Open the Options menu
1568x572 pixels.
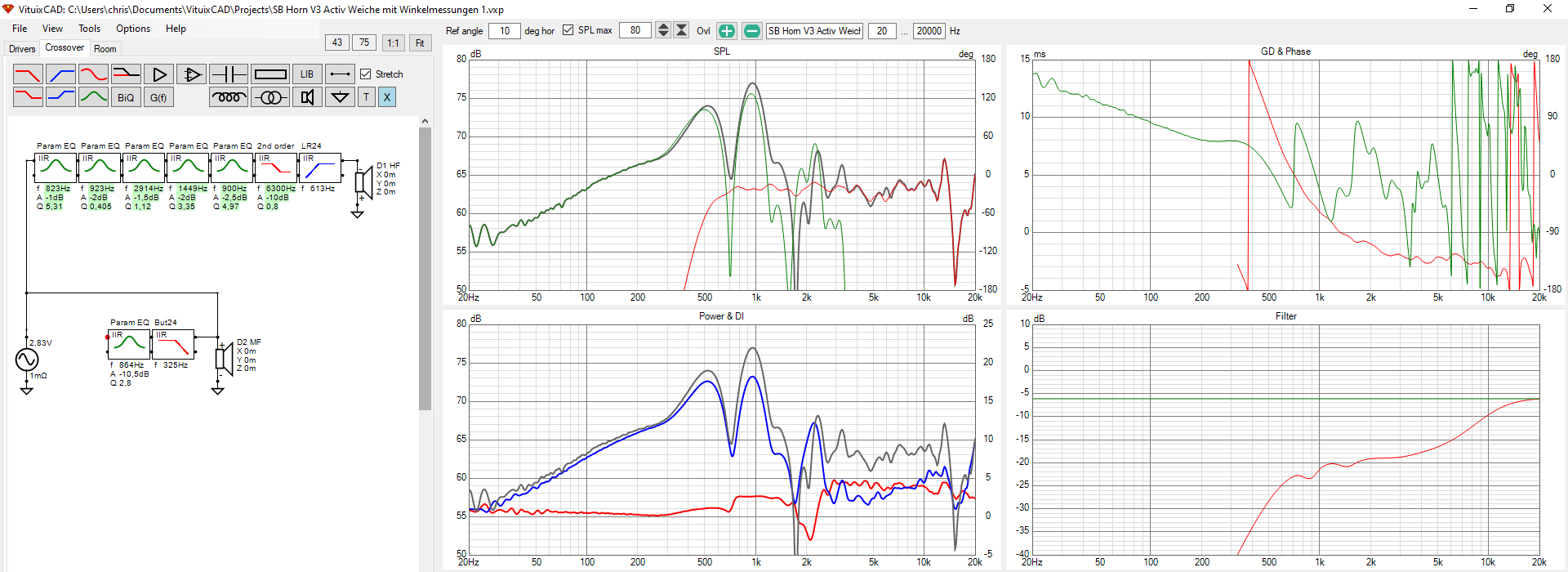point(133,29)
